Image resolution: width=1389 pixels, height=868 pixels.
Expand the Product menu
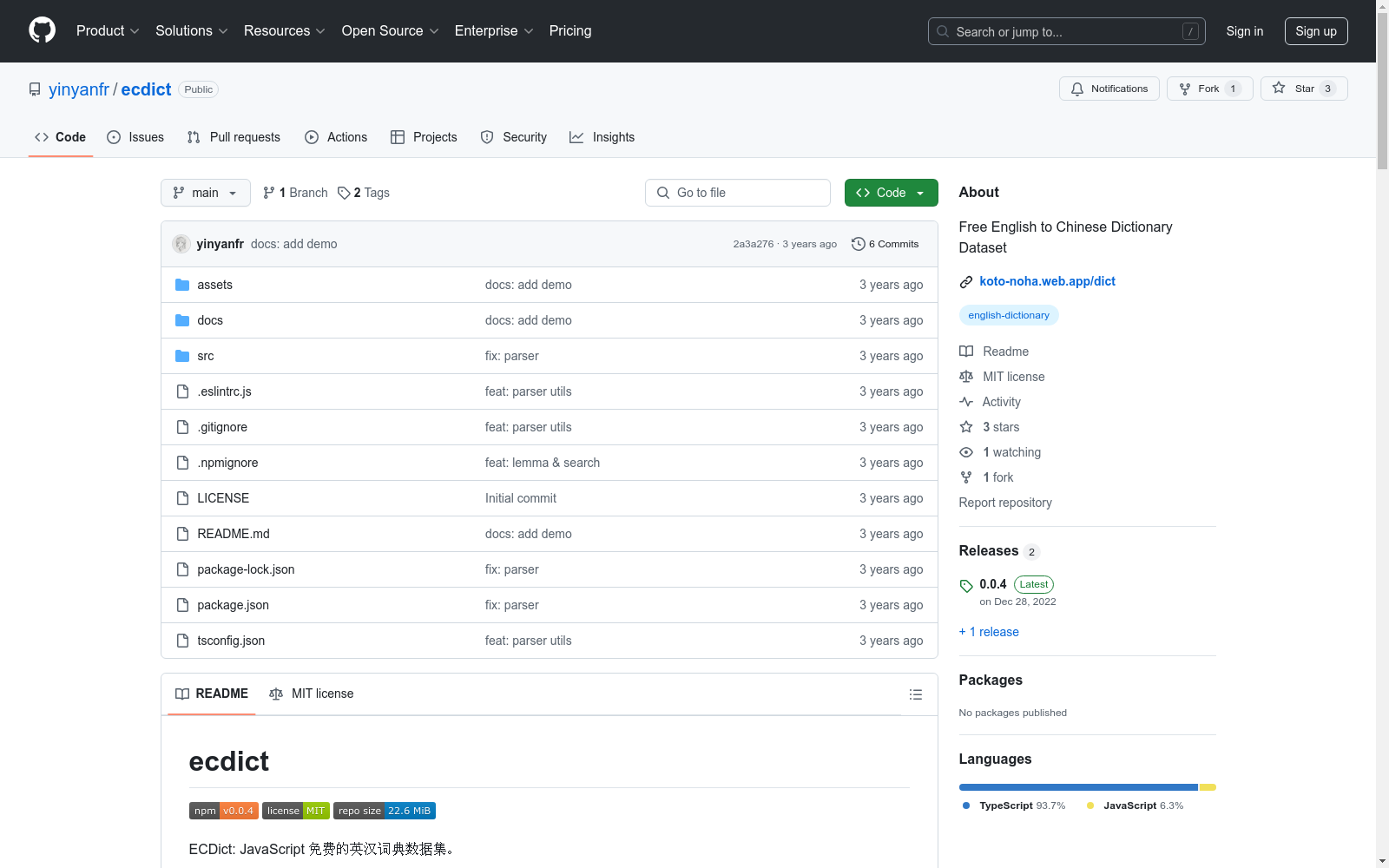click(x=108, y=31)
